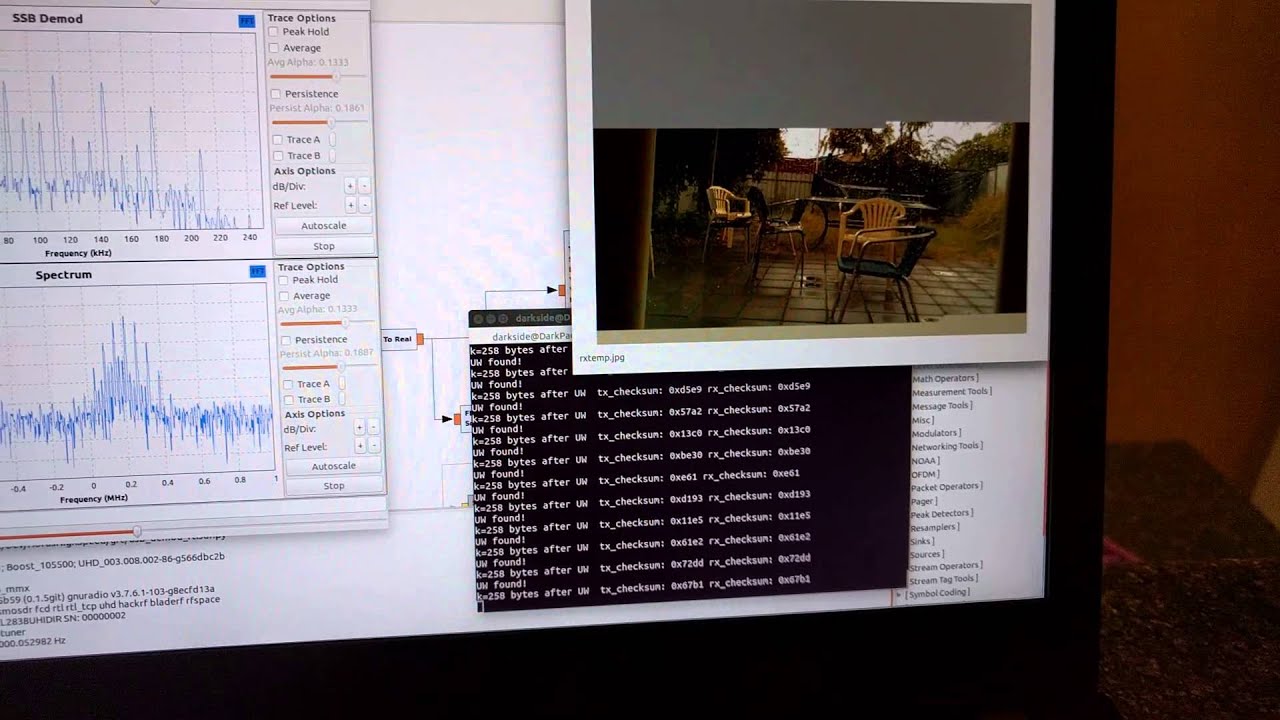Click the orange output port on To Real block
1280x720 pixels.
tap(420, 339)
